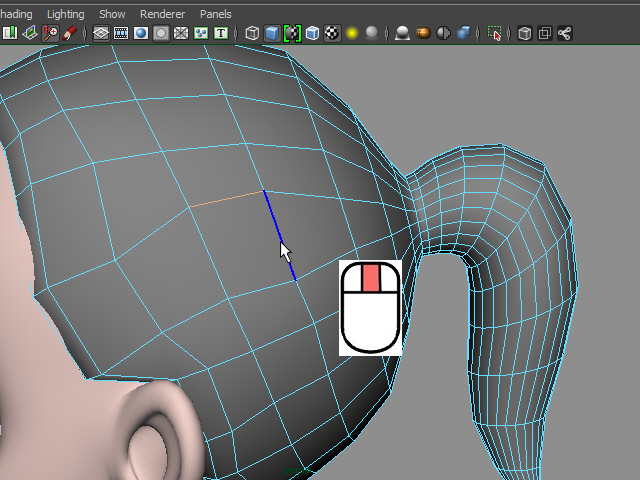Click the isolate select icon
Image resolution: width=640 pixels, height=480 pixels.
click(494, 33)
